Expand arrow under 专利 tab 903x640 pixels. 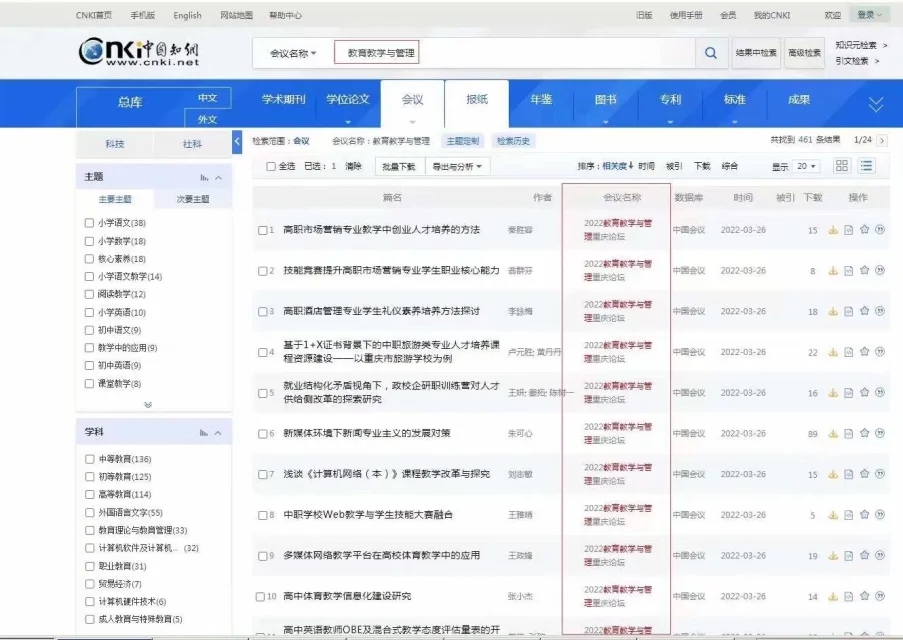click(x=670, y=122)
